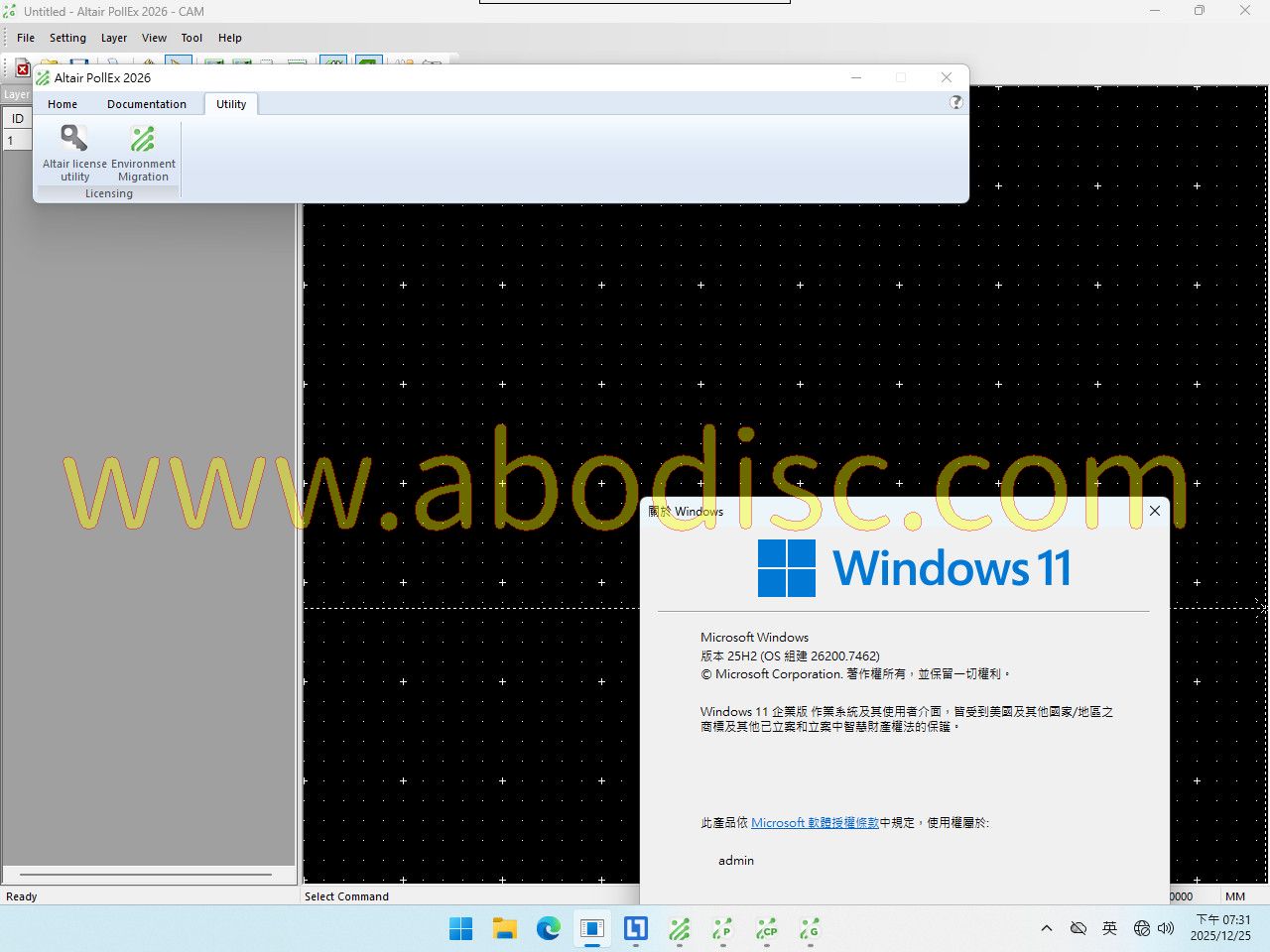The width and height of the screenshot is (1270, 952).
Task: Switch to the Home ribbon tab
Action: click(x=63, y=104)
